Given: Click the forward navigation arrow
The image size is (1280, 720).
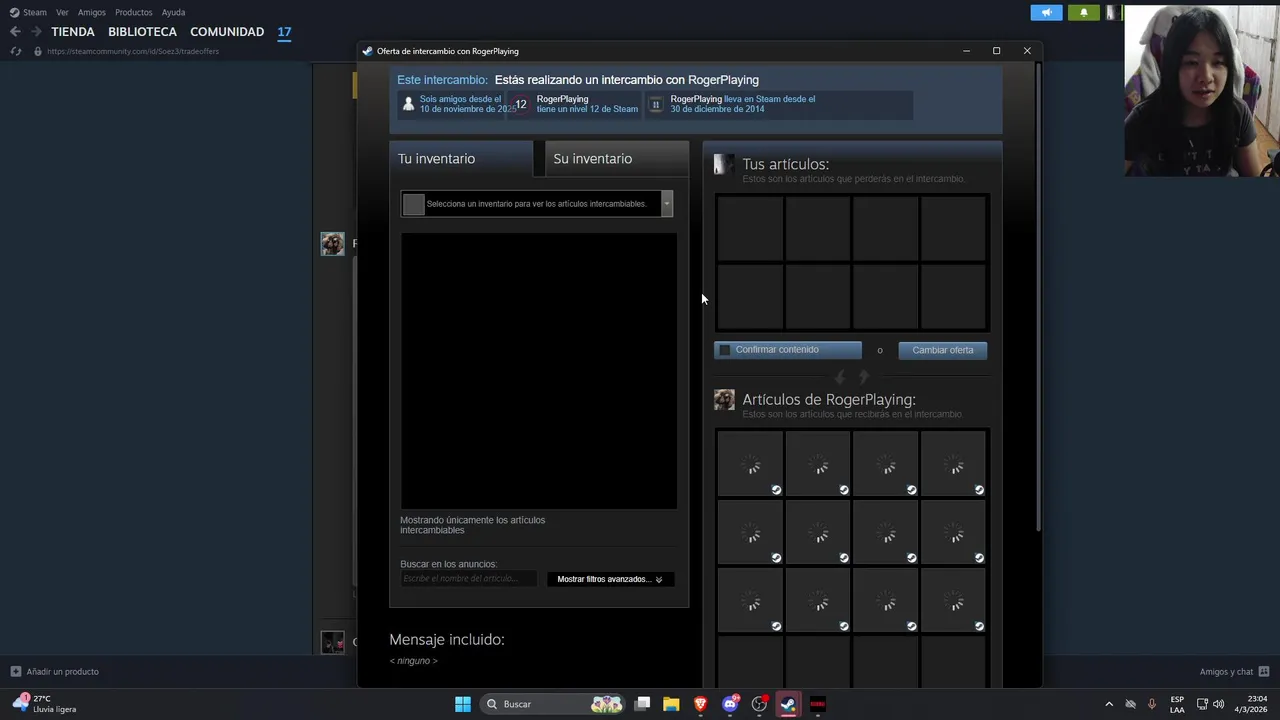Looking at the screenshot, I should tap(36, 32).
